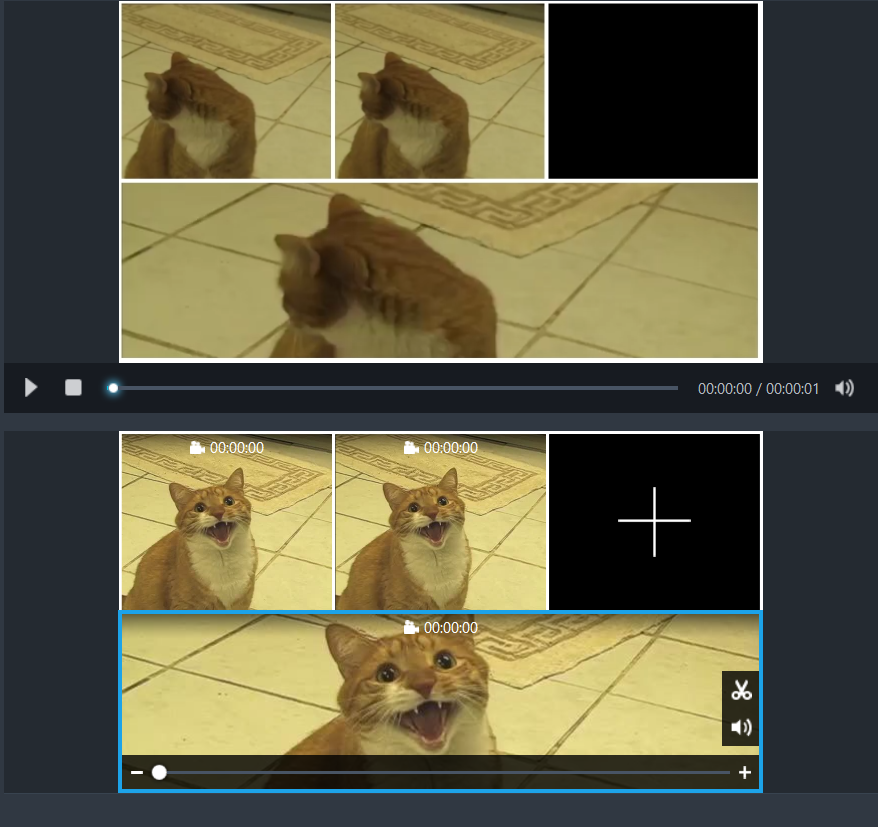This screenshot has width=878, height=827.
Task: Play the composed video preview
Action: (x=30, y=387)
